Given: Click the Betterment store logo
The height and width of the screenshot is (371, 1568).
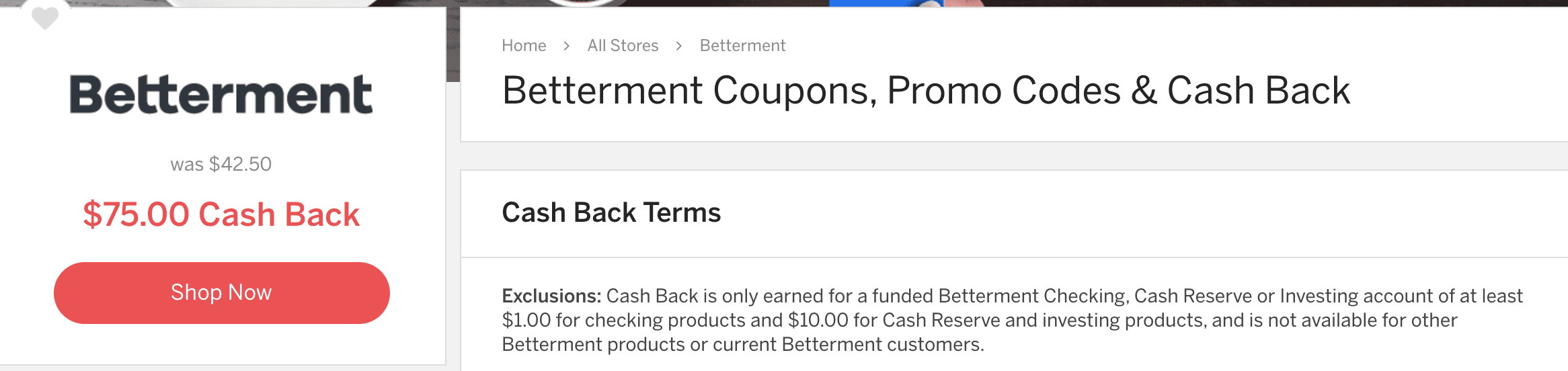Looking at the screenshot, I should pyautogui.click(x=221, y=94).
